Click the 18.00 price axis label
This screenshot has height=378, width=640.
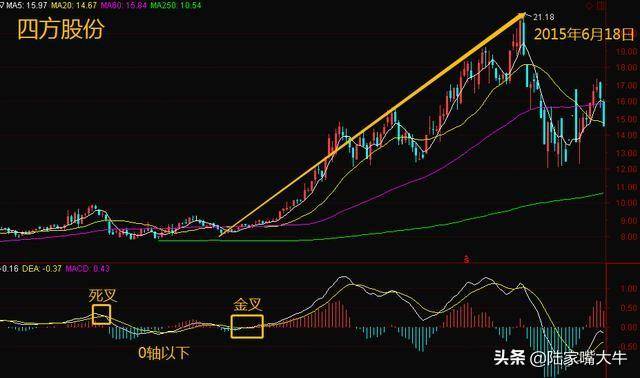[627, 68]
